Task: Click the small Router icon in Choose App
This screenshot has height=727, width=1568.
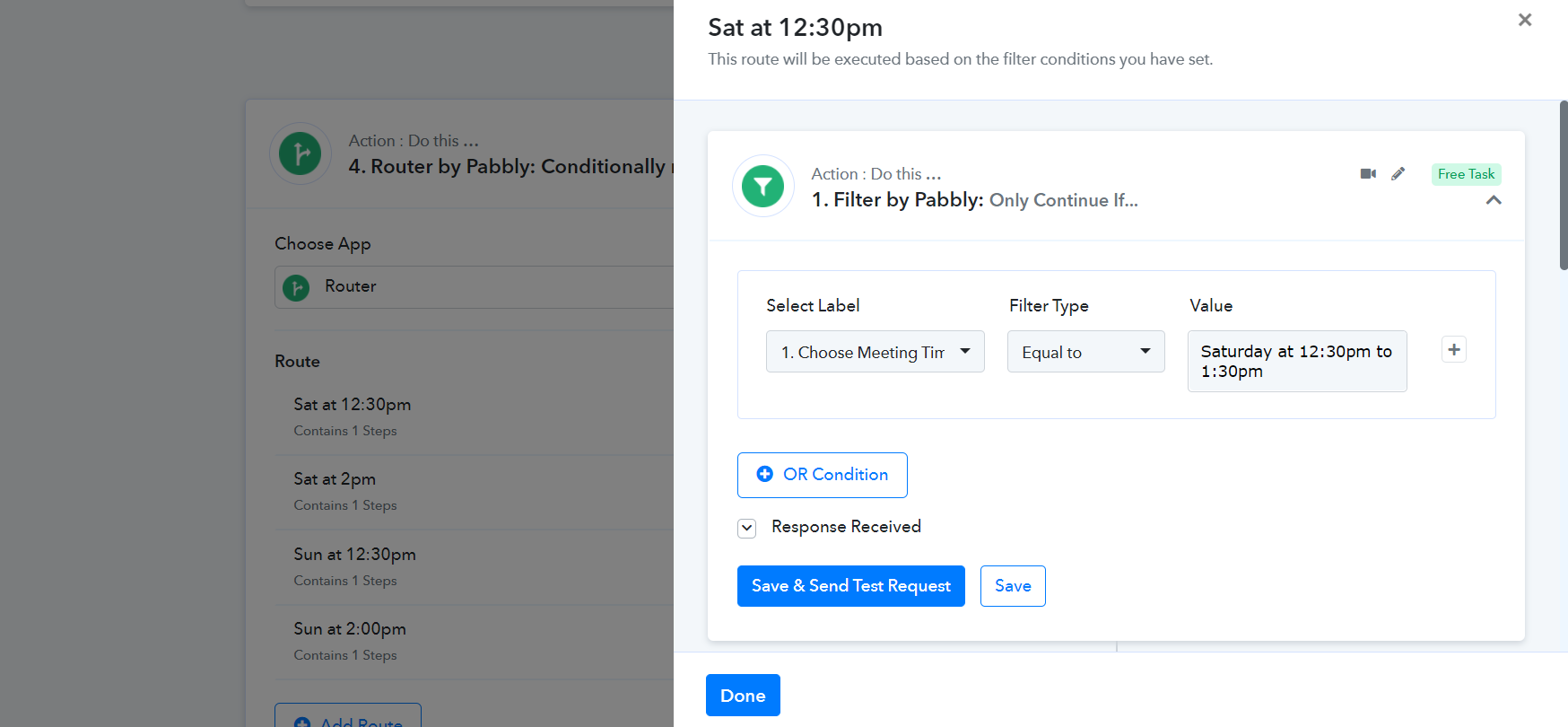Action: (296, 288)
